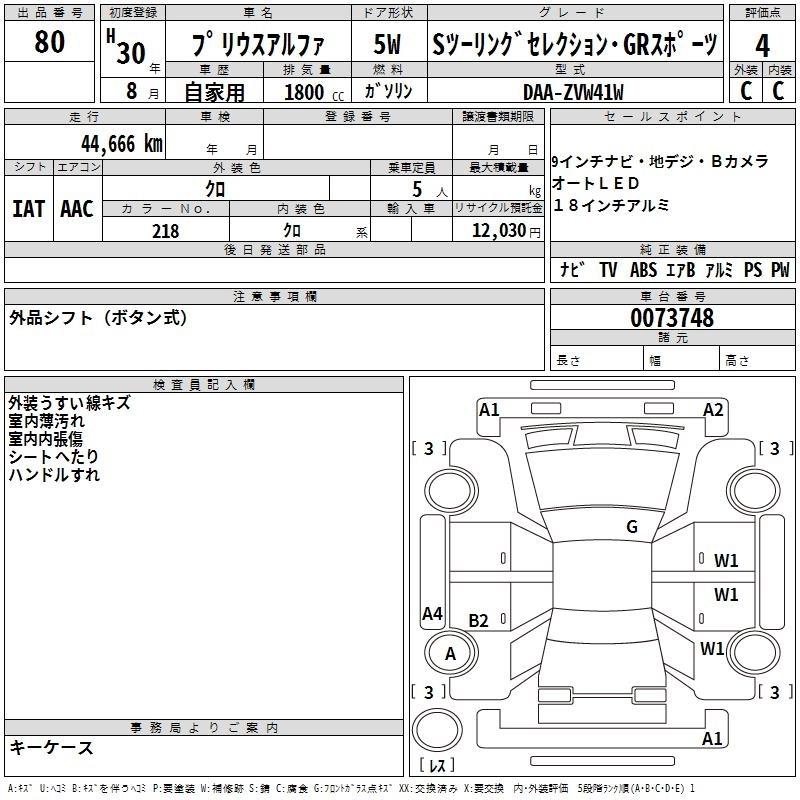Click chassis number 0073748
Image resolution: width=800 pixels, height=800 pixels.
(x=672, y=318)
